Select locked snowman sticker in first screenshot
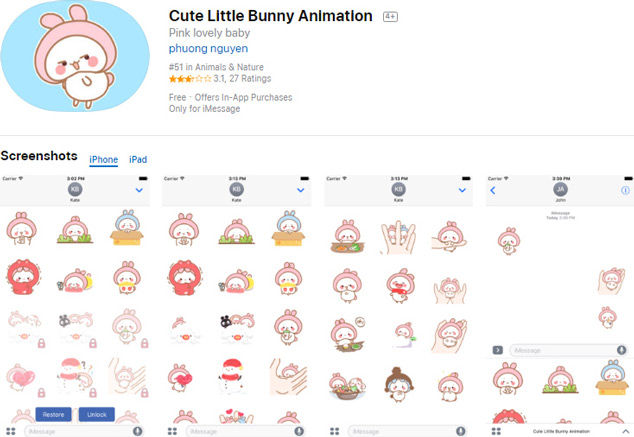The width and height of the screenshot is (634, 437). [75, 376]
